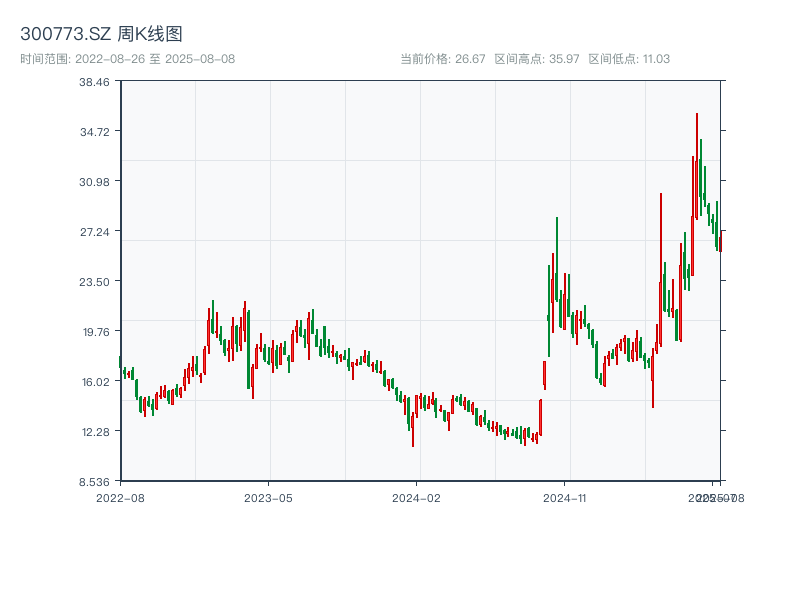Click x-axis label 2023-05

point(268,498)
